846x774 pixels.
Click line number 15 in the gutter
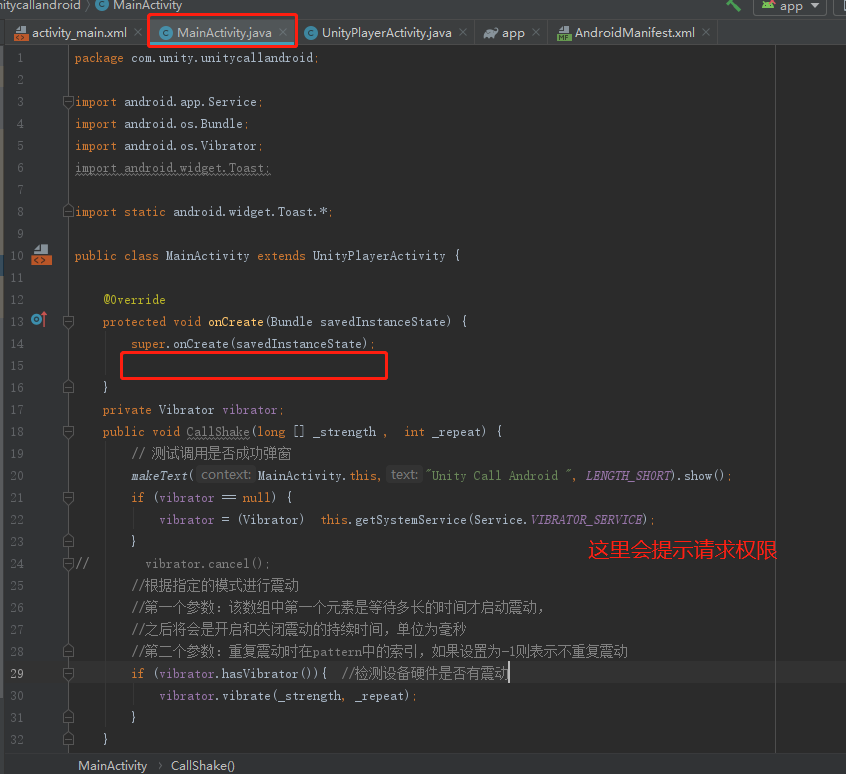(17, 365)
